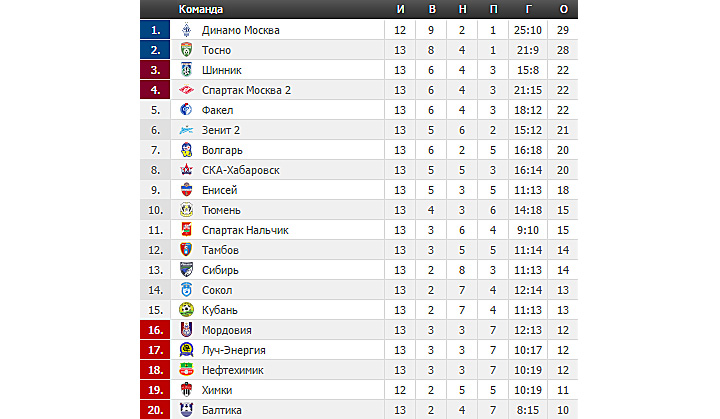Select the Енисей team row
Screen dimensions: 720x419
[x=359, y=190]
